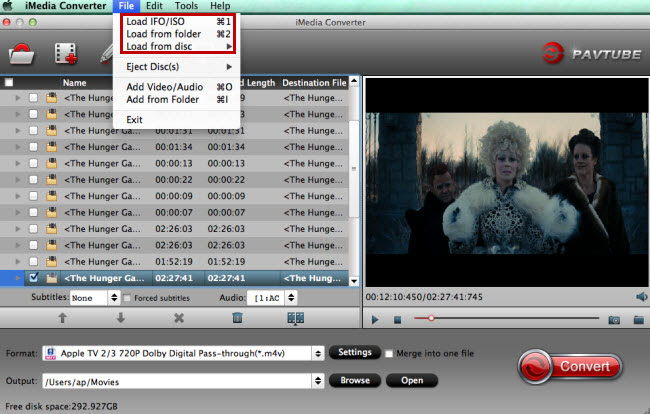Open the Edit menu
Viewport: 650px width, 414px height.
click(154, 6)
